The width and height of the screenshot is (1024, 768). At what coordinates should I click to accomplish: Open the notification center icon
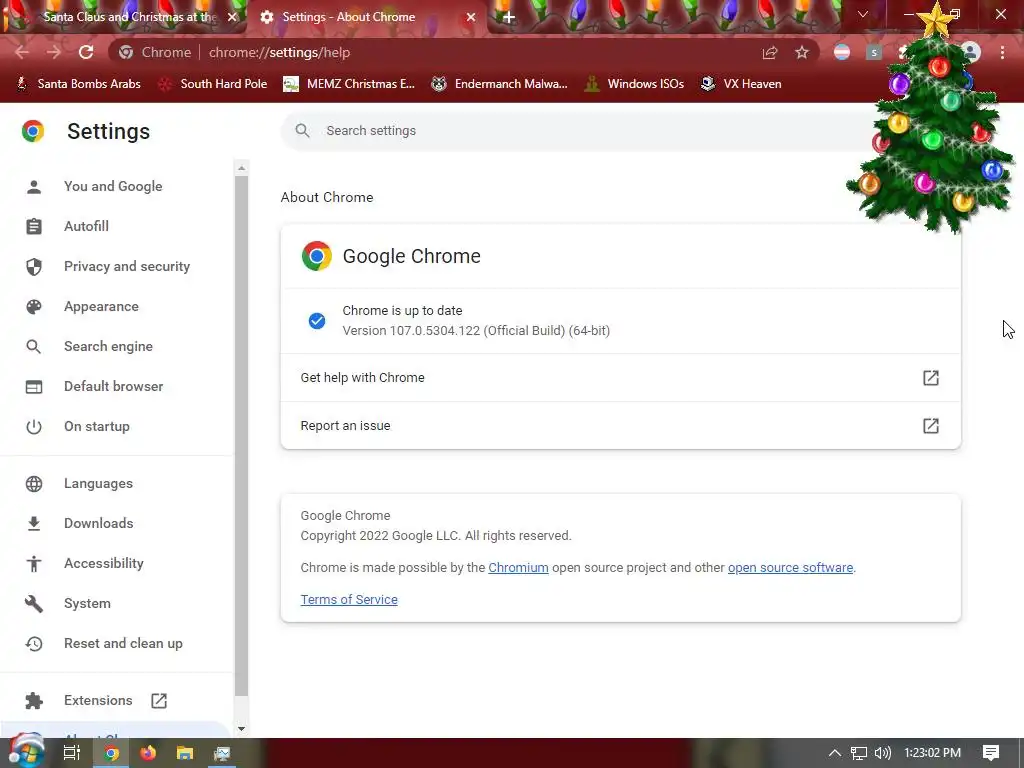991,753
